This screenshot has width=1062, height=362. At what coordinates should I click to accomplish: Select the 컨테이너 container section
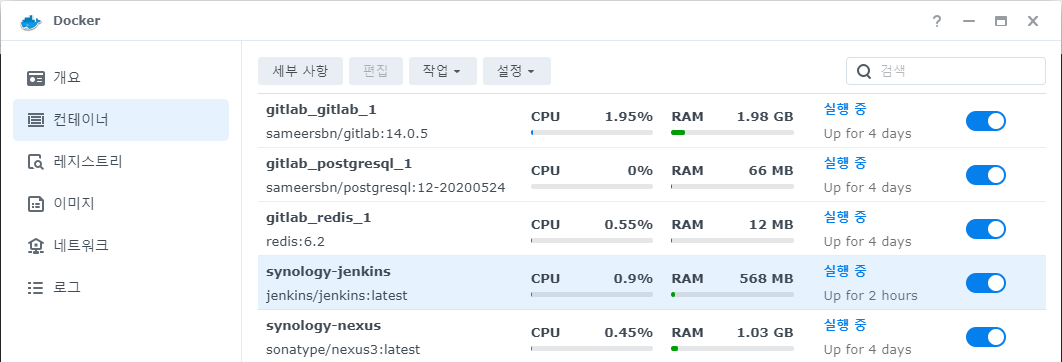pos(121,120)
